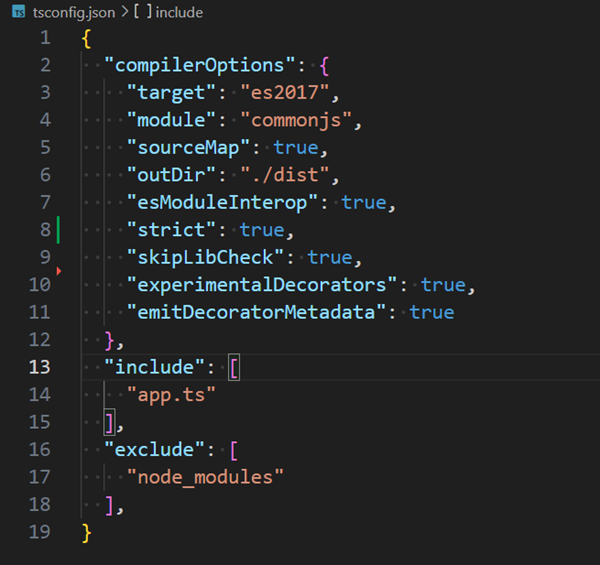Click the true value of skipLibCheck
This screenshot has width=600, height=565.
pos(330,258)
